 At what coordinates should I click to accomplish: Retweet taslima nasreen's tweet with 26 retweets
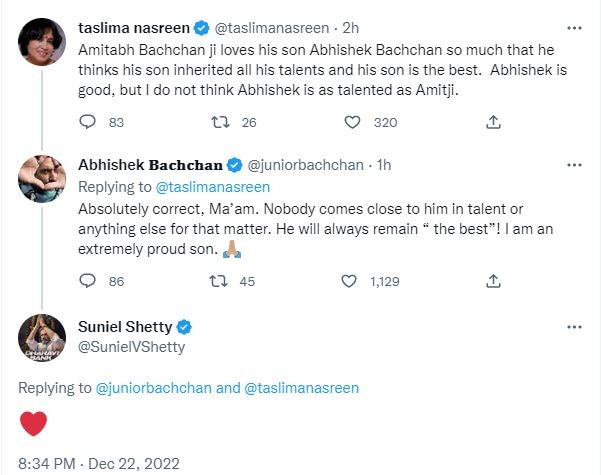221,122
